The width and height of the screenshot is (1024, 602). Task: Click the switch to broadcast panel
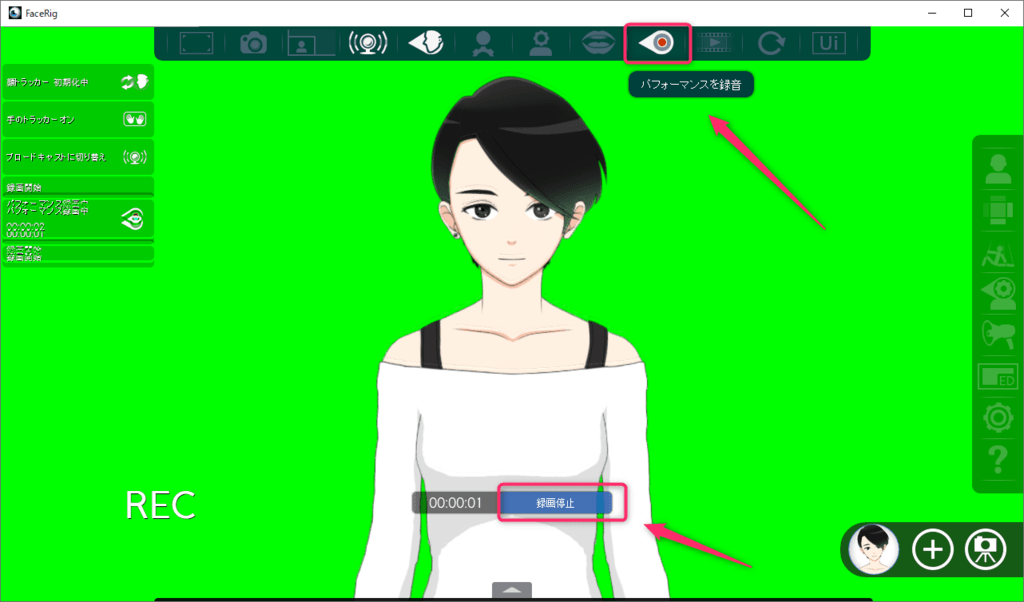point(78,157)
